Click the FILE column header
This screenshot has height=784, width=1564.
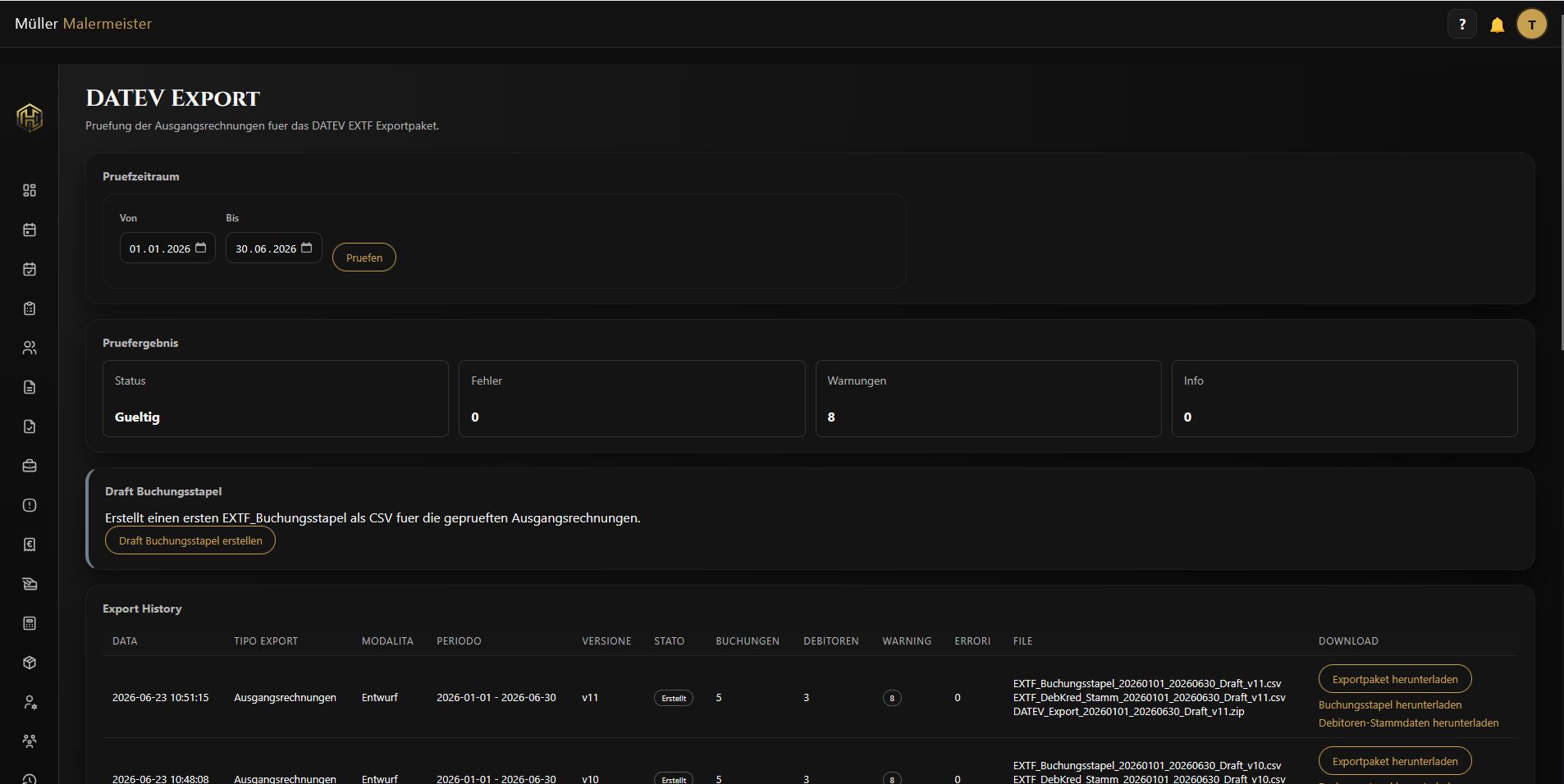[1022, 641]
